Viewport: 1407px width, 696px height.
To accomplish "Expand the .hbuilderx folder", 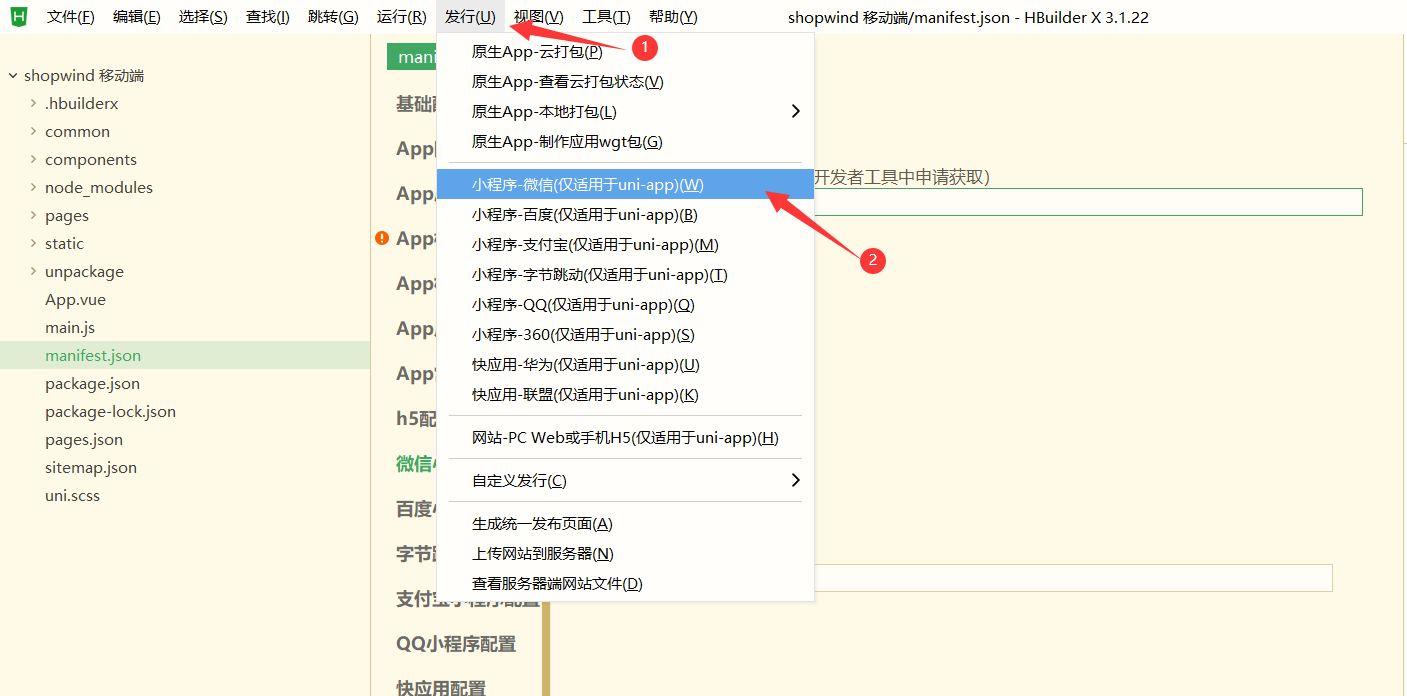I will pyautogui.click(x=34, y=104).
